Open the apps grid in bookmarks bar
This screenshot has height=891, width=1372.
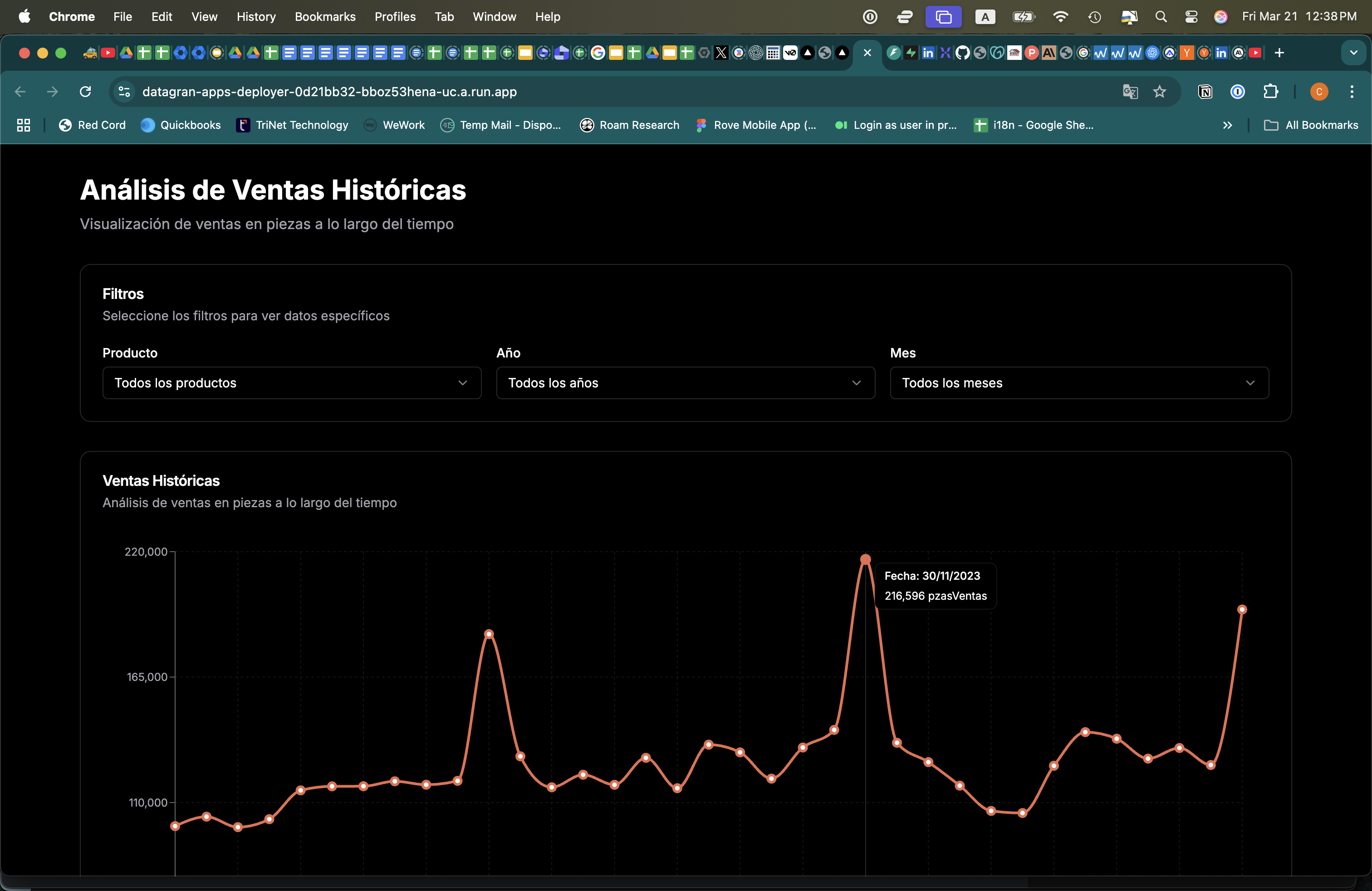[24, 125]
